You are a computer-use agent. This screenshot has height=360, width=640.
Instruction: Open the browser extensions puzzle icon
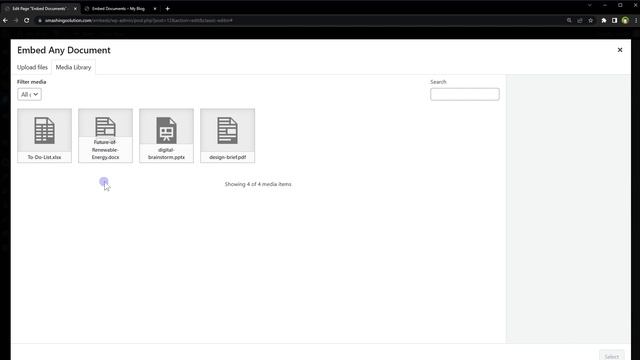coord(604,20)
